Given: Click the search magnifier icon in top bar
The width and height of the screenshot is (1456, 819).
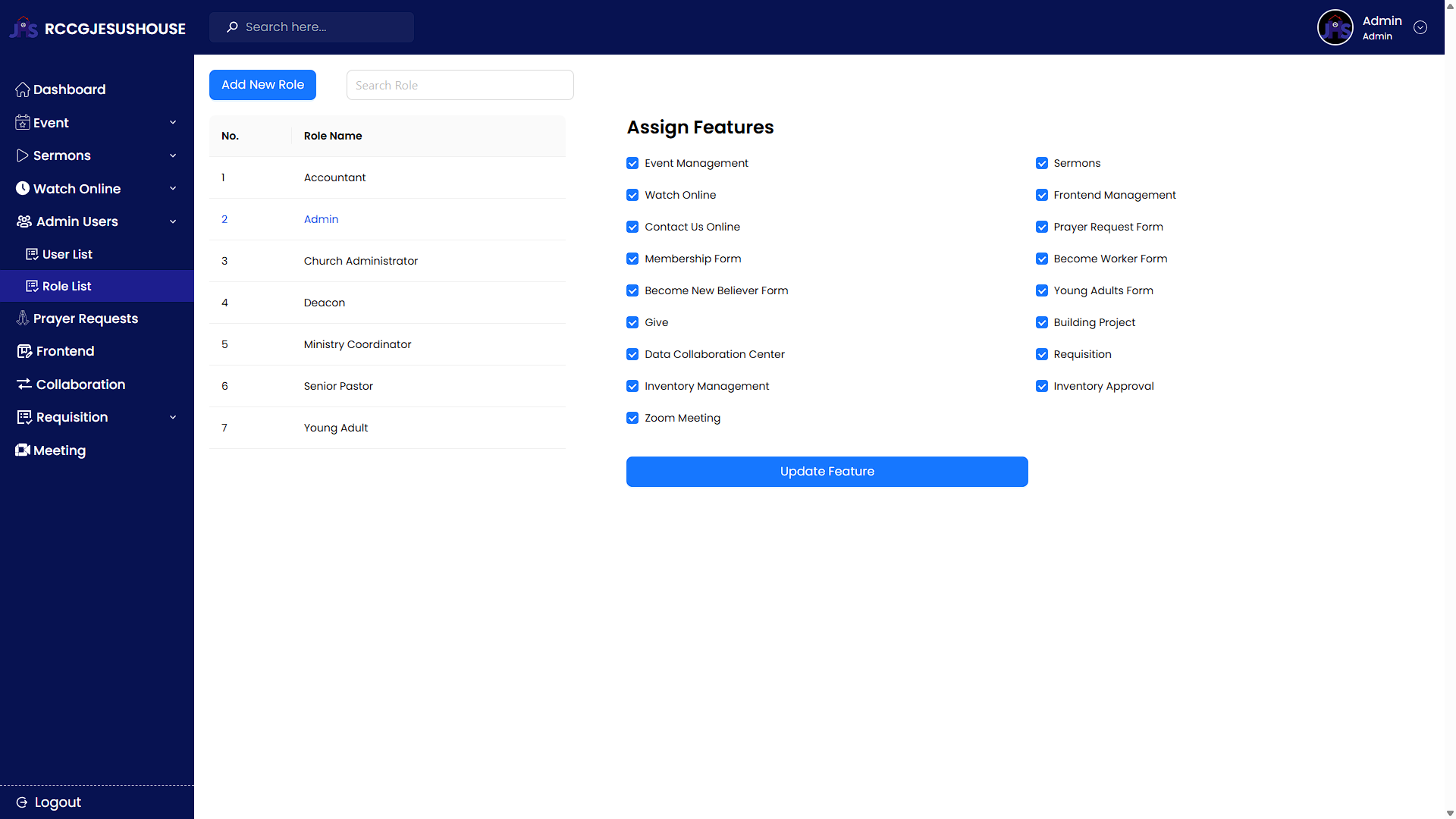Looking at the screenshot, I should [x=232, y=27].
